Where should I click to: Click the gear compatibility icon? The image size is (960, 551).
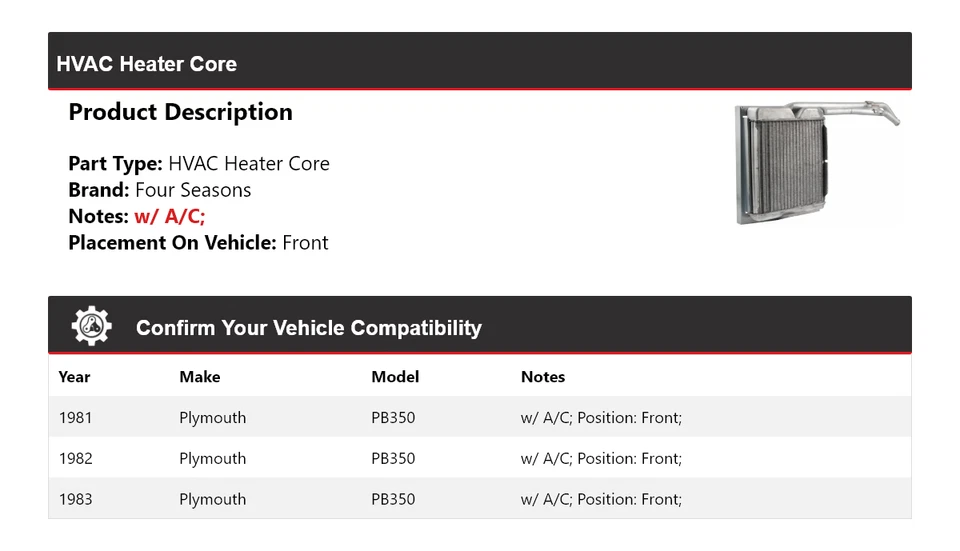[91, 327]
